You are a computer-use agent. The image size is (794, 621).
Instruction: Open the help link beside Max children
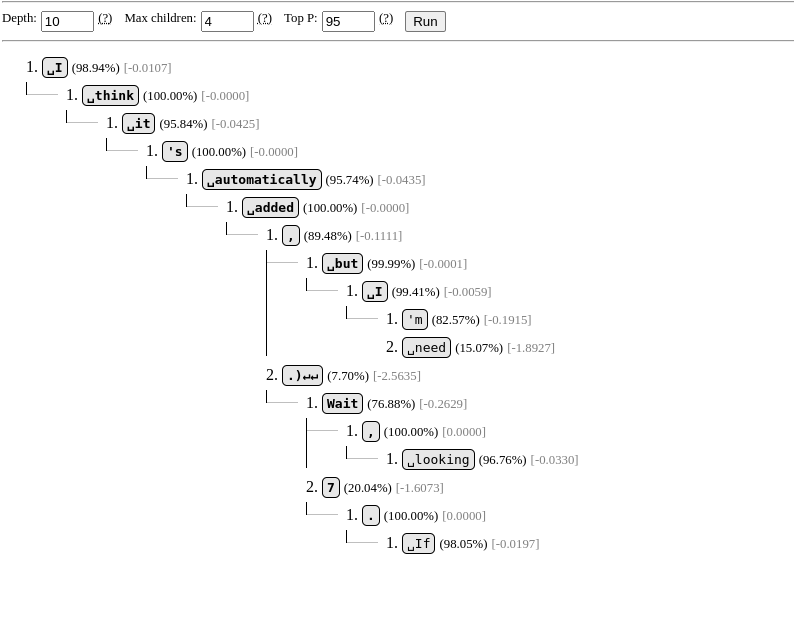[265, 18]
